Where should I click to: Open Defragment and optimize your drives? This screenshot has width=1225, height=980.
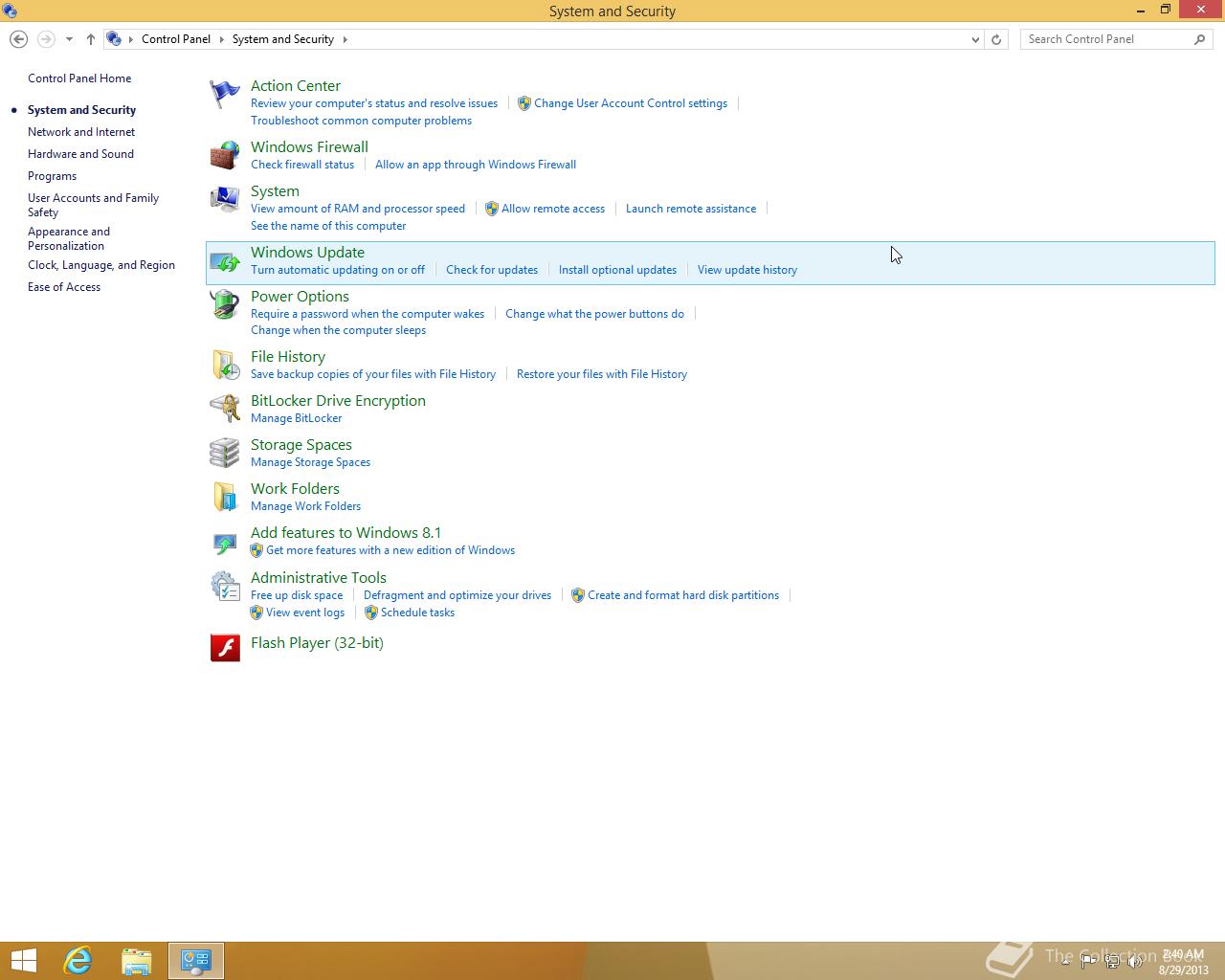coord(457,595)
